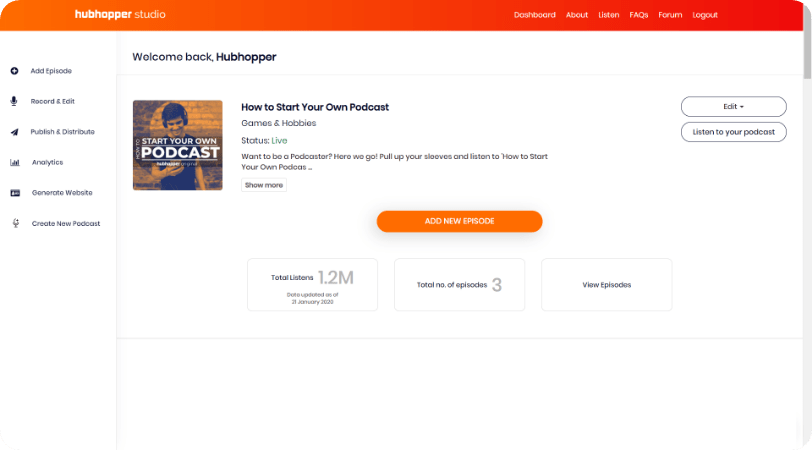Click Listen to your podcast button
This screenshot has width=812, height=450.
pyautogui.click(x=733, y=132)
